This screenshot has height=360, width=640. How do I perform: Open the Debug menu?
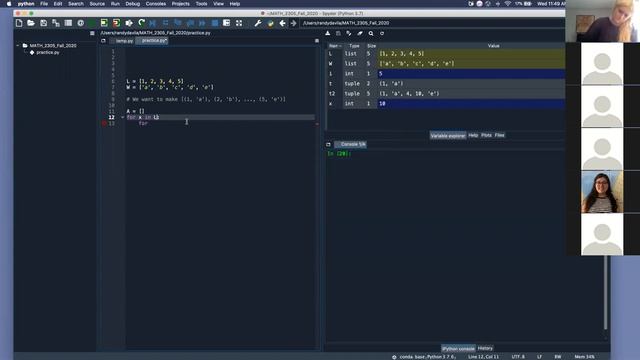click(x=133, y=4)
